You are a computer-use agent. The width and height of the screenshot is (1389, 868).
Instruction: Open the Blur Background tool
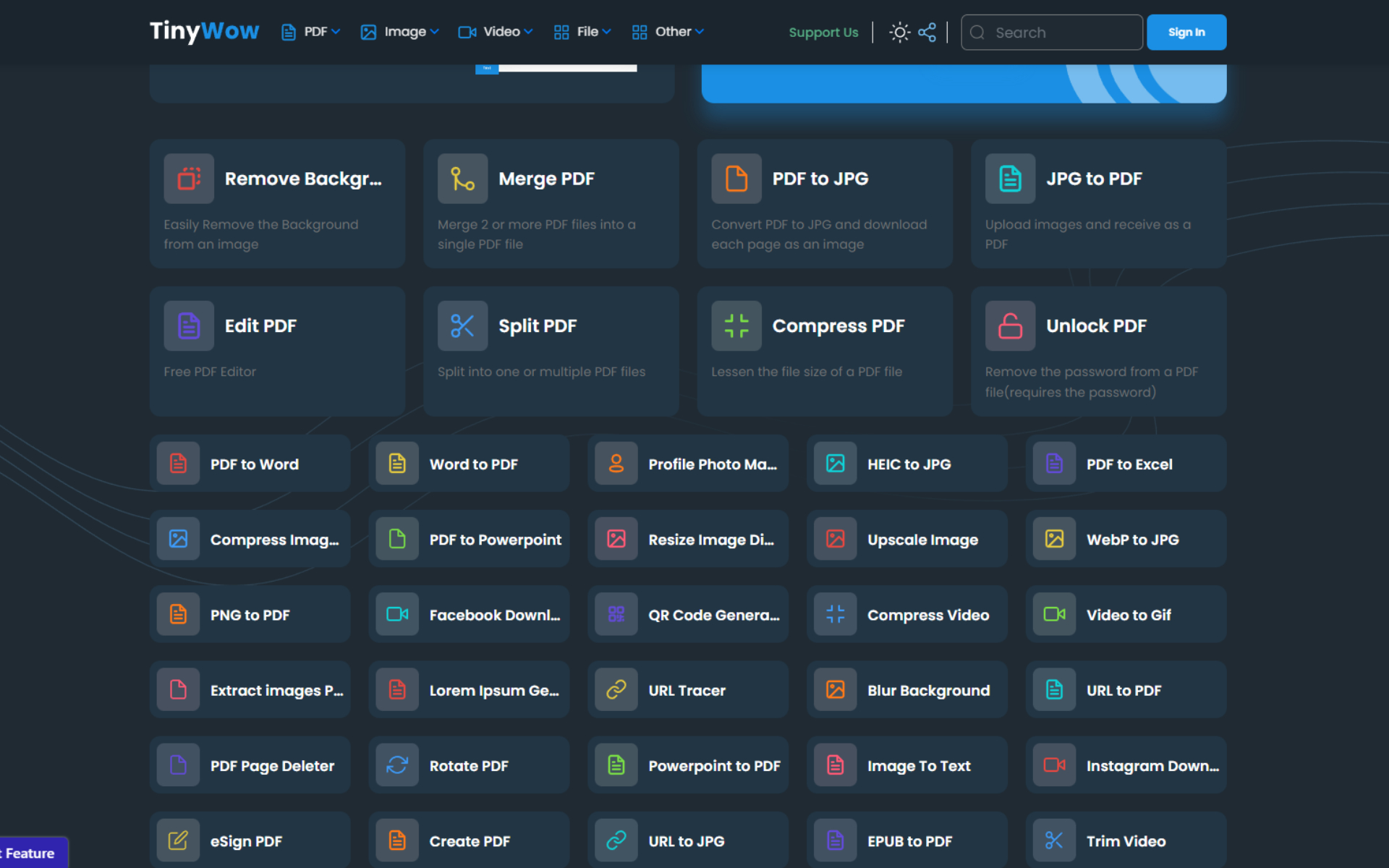click(x=907, y=689)
